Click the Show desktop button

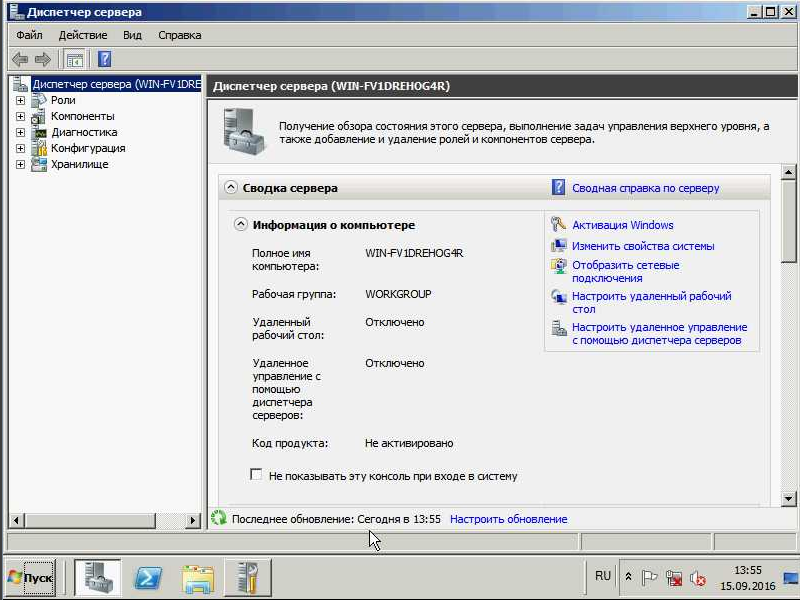click(791, 578)
